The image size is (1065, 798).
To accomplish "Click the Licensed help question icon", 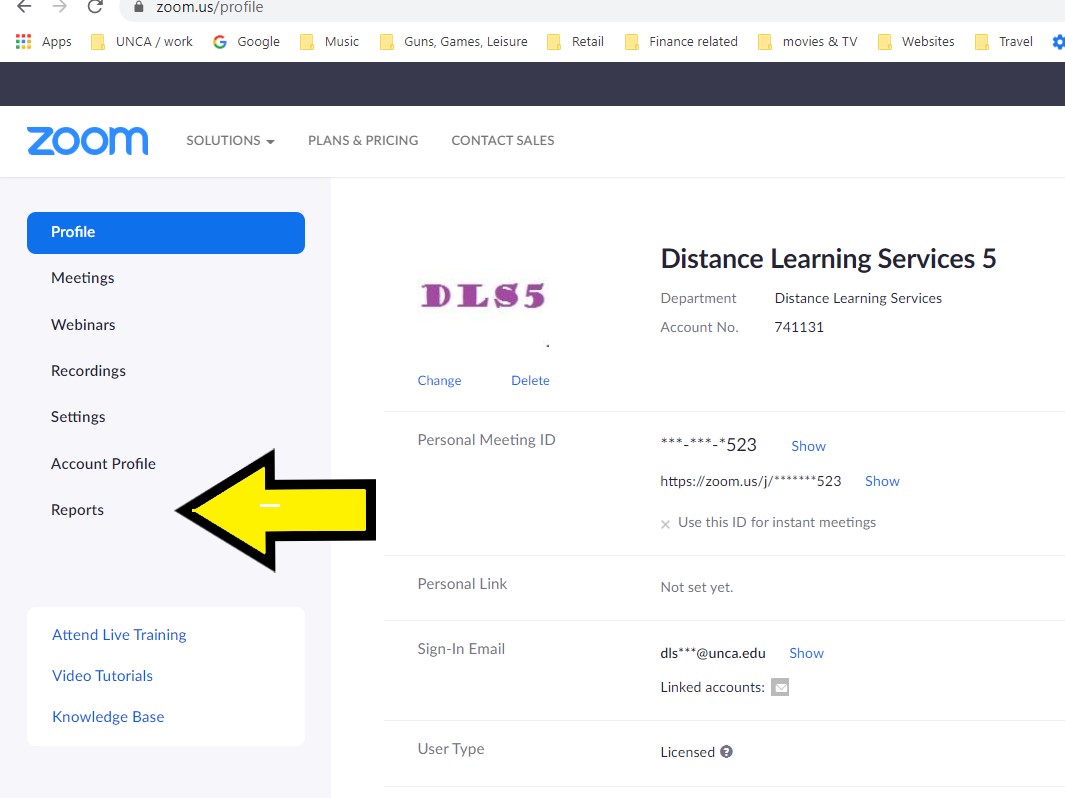I will [727, 752].
